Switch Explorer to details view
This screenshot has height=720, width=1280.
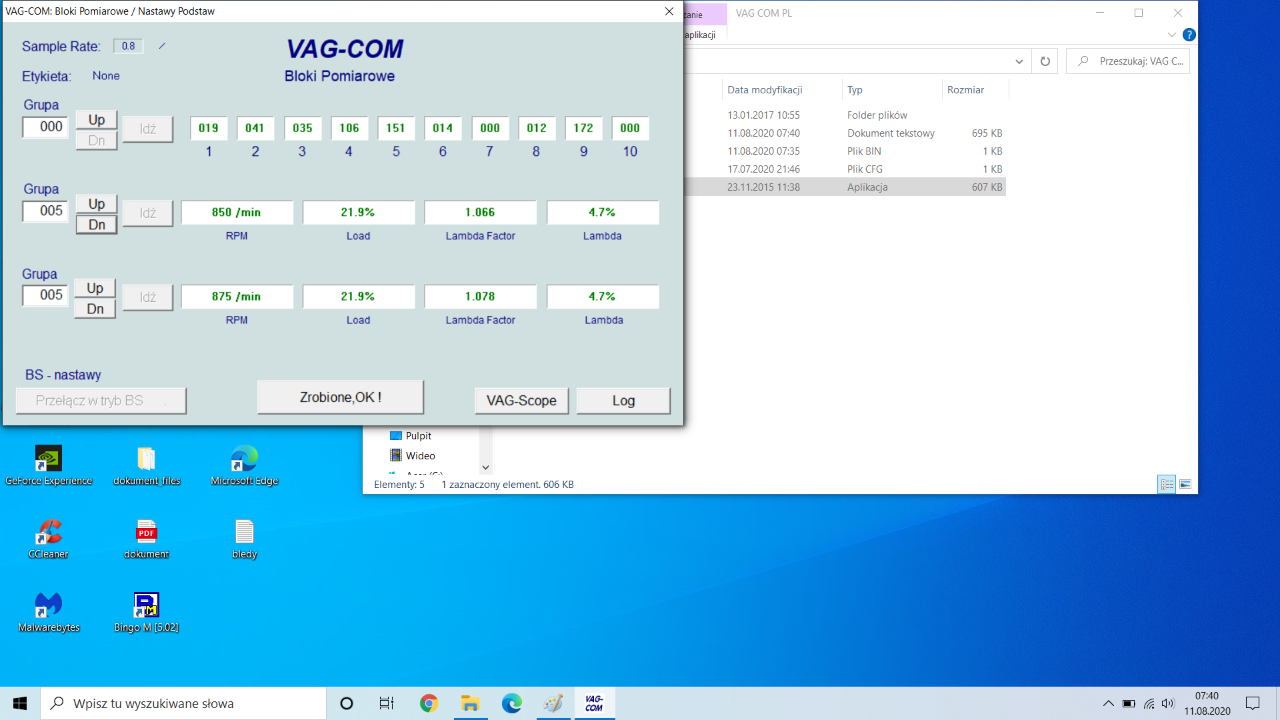point(1167,484)
